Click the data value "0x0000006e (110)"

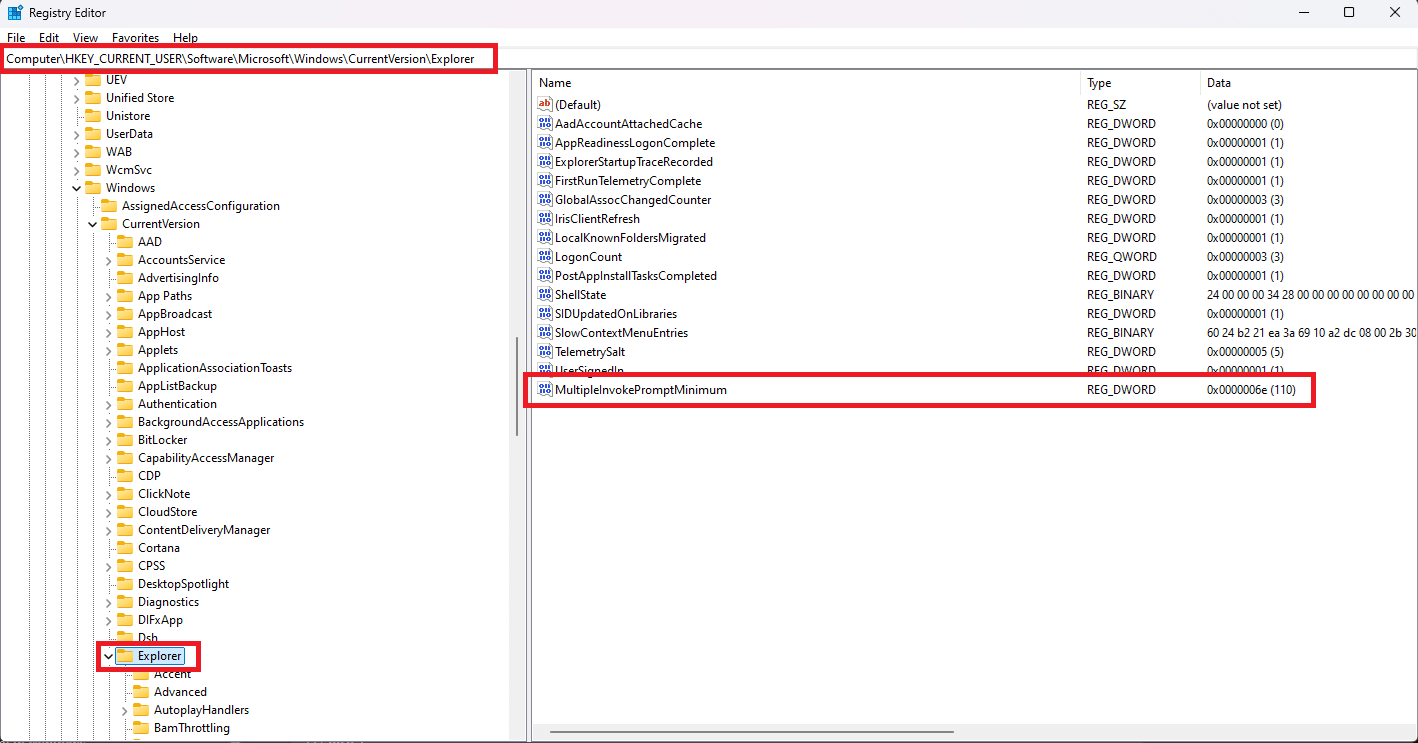(1251, 390)
